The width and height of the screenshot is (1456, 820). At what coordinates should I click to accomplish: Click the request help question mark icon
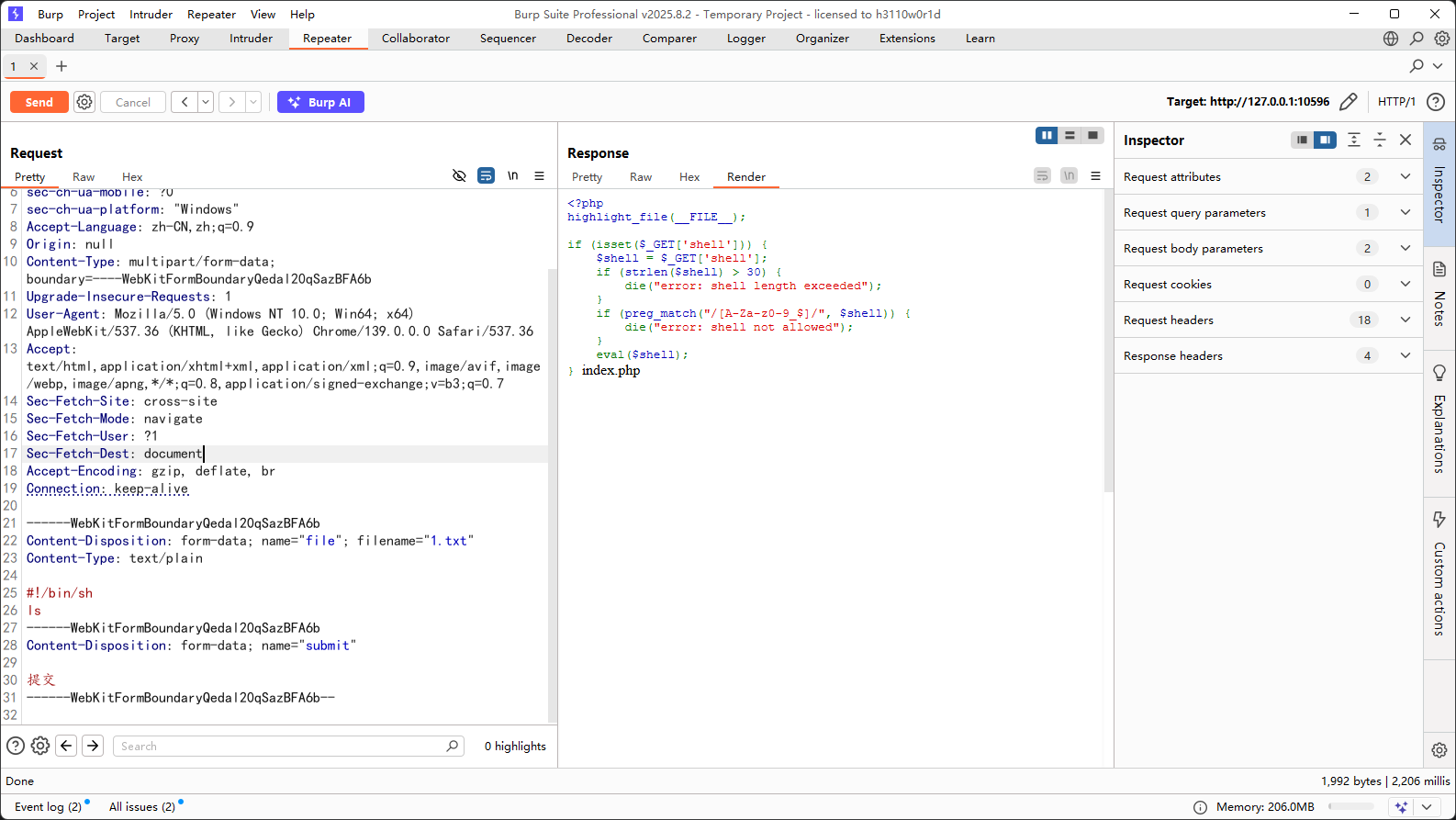(x=16, y=746)
